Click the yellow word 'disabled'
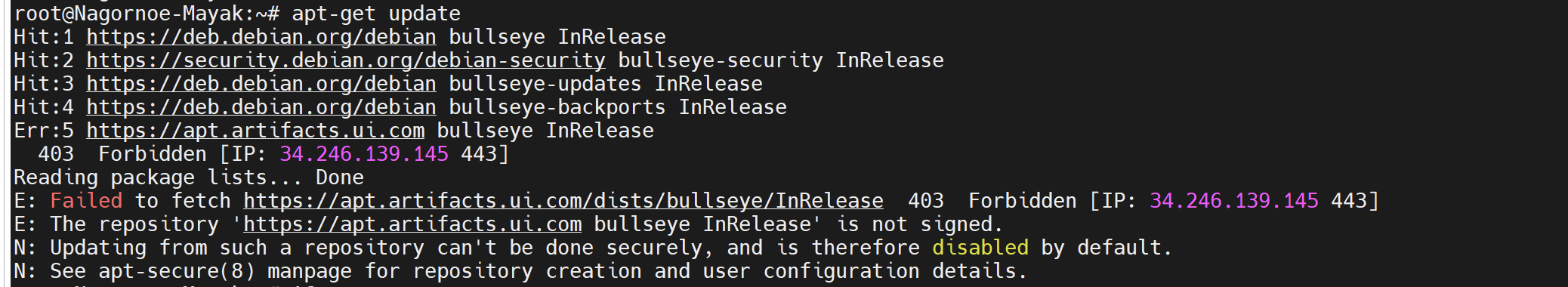The height and width of the screenshot is (287, 1568). [x=980, y=248]
